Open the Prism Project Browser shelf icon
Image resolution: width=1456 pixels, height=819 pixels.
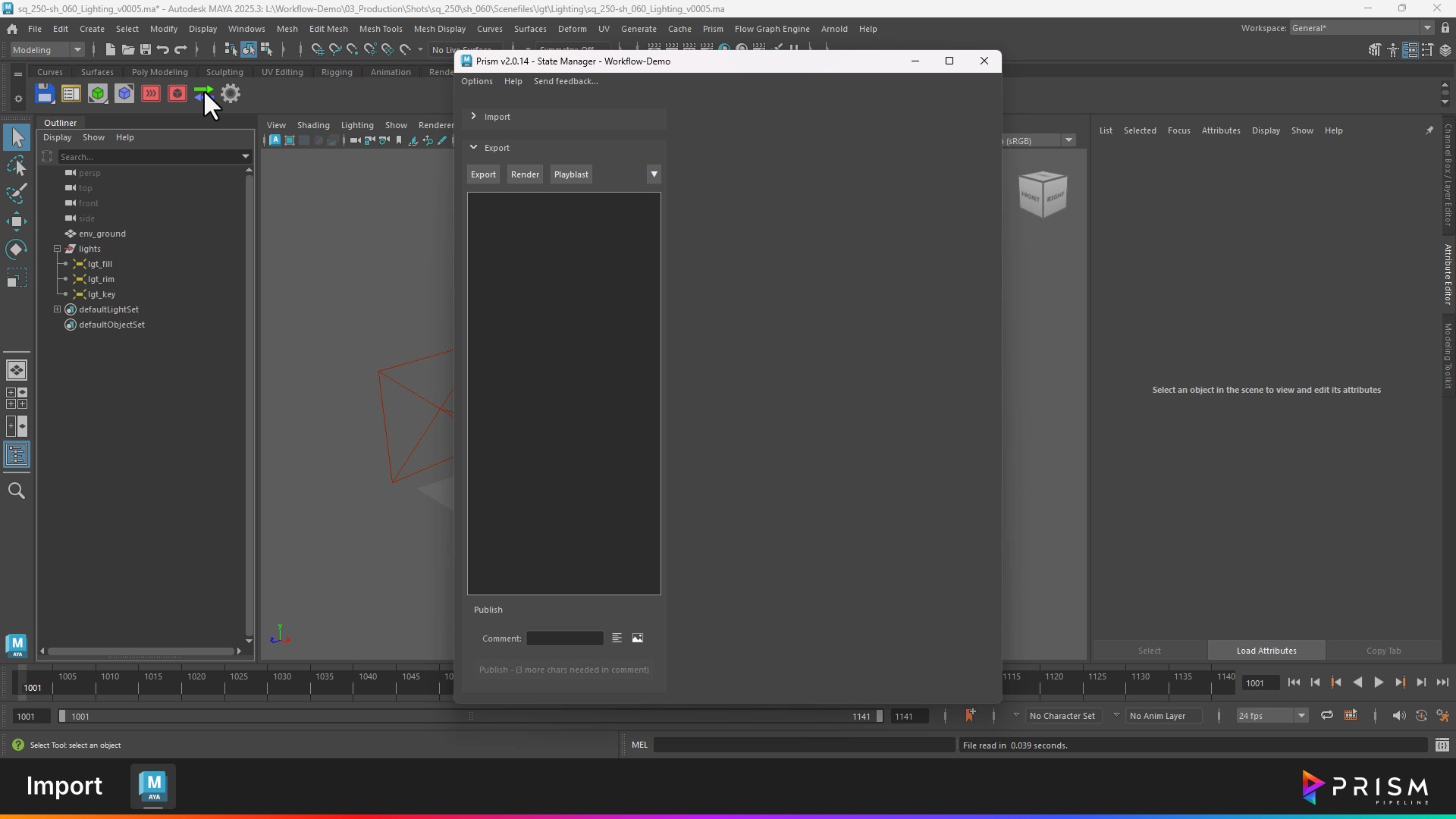click(71, 93)
